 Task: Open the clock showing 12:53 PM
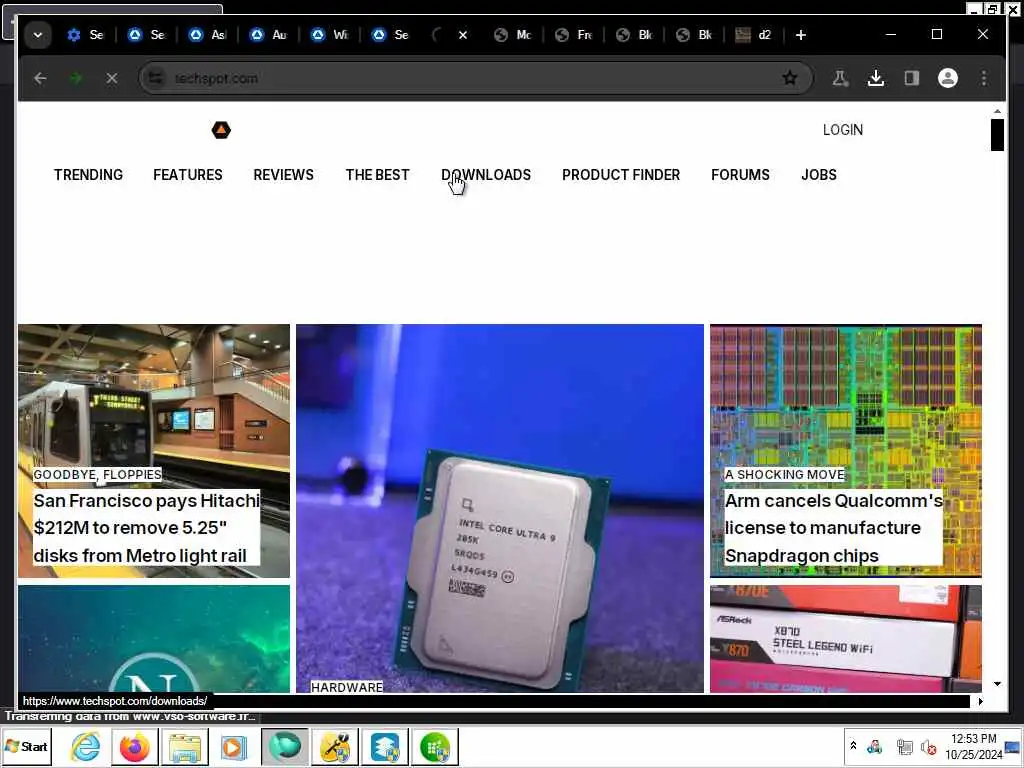click(x=973, y=746)
